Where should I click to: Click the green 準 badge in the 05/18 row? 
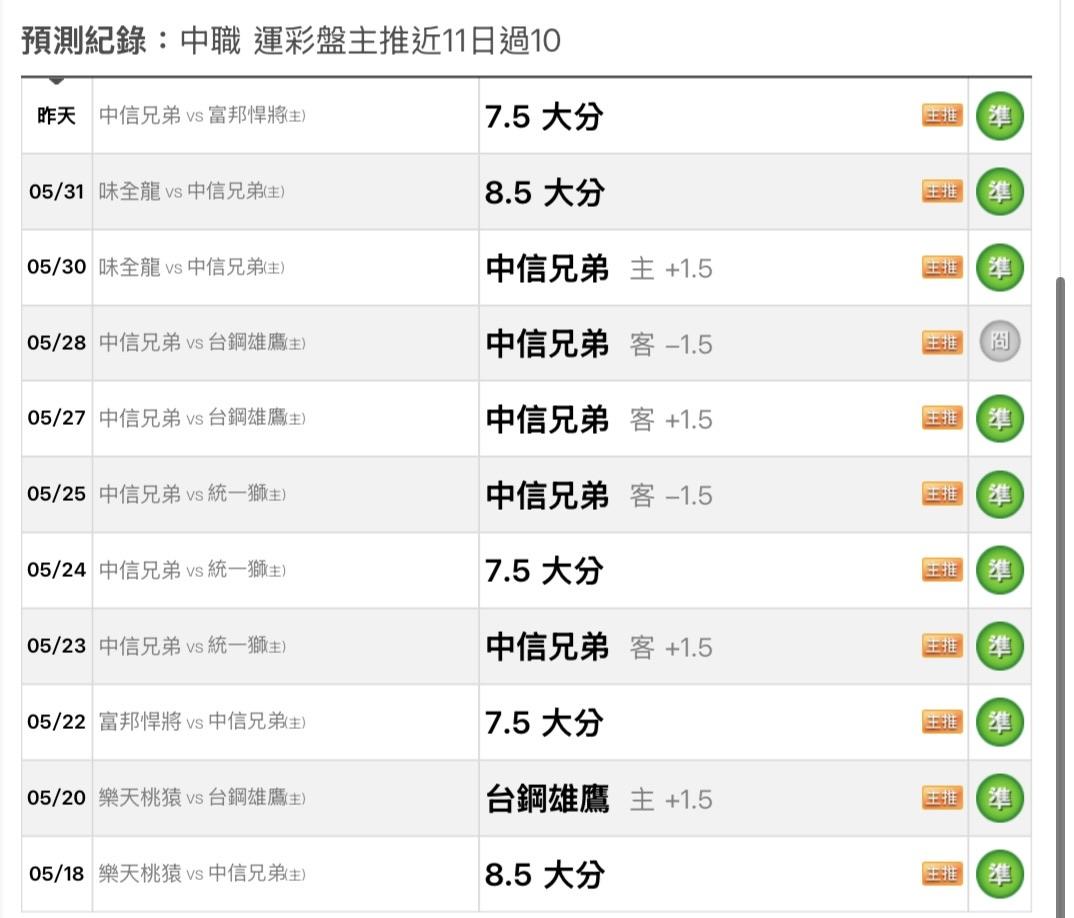(999, 874)
